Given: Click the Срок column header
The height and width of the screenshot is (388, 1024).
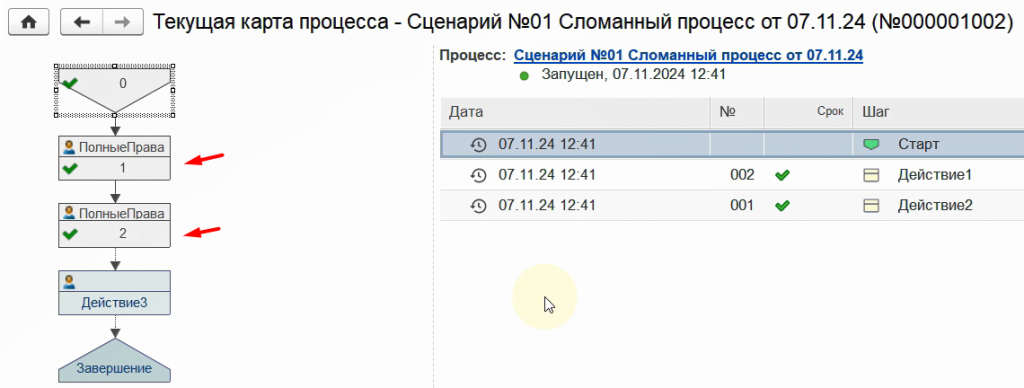Looking at the screenshot, I should click(x=808, y=112).
